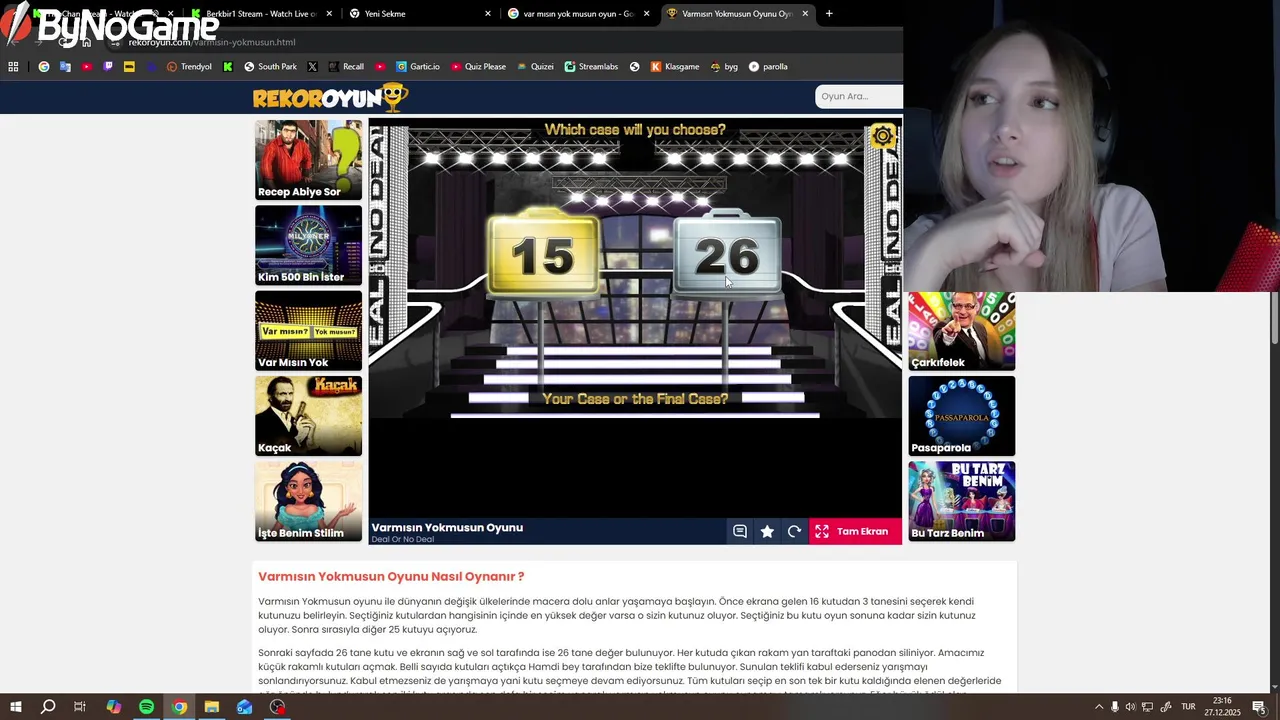Image resolution: width=1280 pixels, height=720 pixels.
Task: Open Recep Abiye Sor game thumbnail
Action: click(308, 160)
